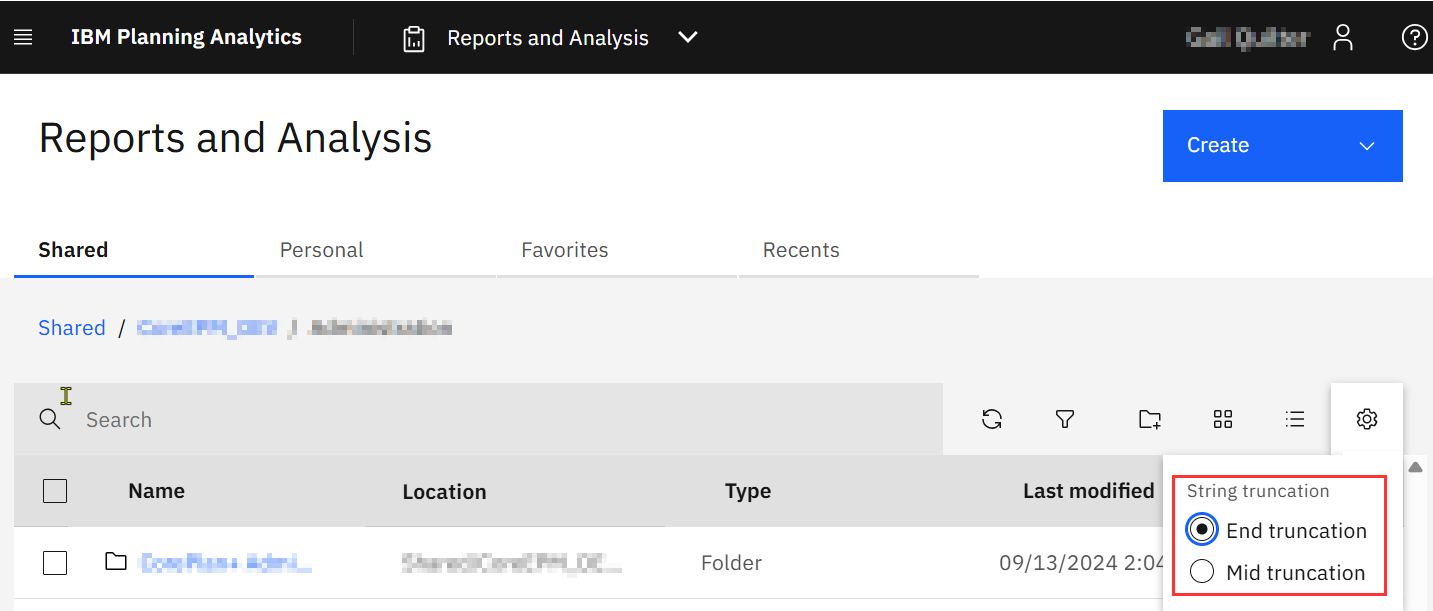Click the Shared breadcrumb link
Screen dimensions: 1433x611
tap(72, 328)
